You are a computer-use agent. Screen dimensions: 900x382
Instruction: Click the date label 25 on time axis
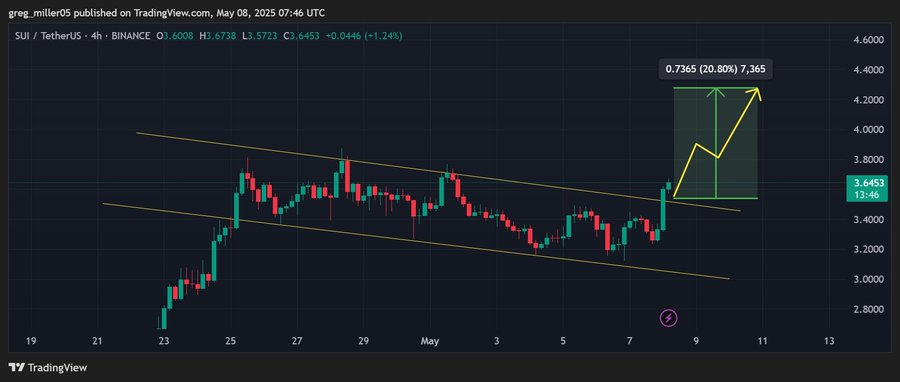click(230, 341)
